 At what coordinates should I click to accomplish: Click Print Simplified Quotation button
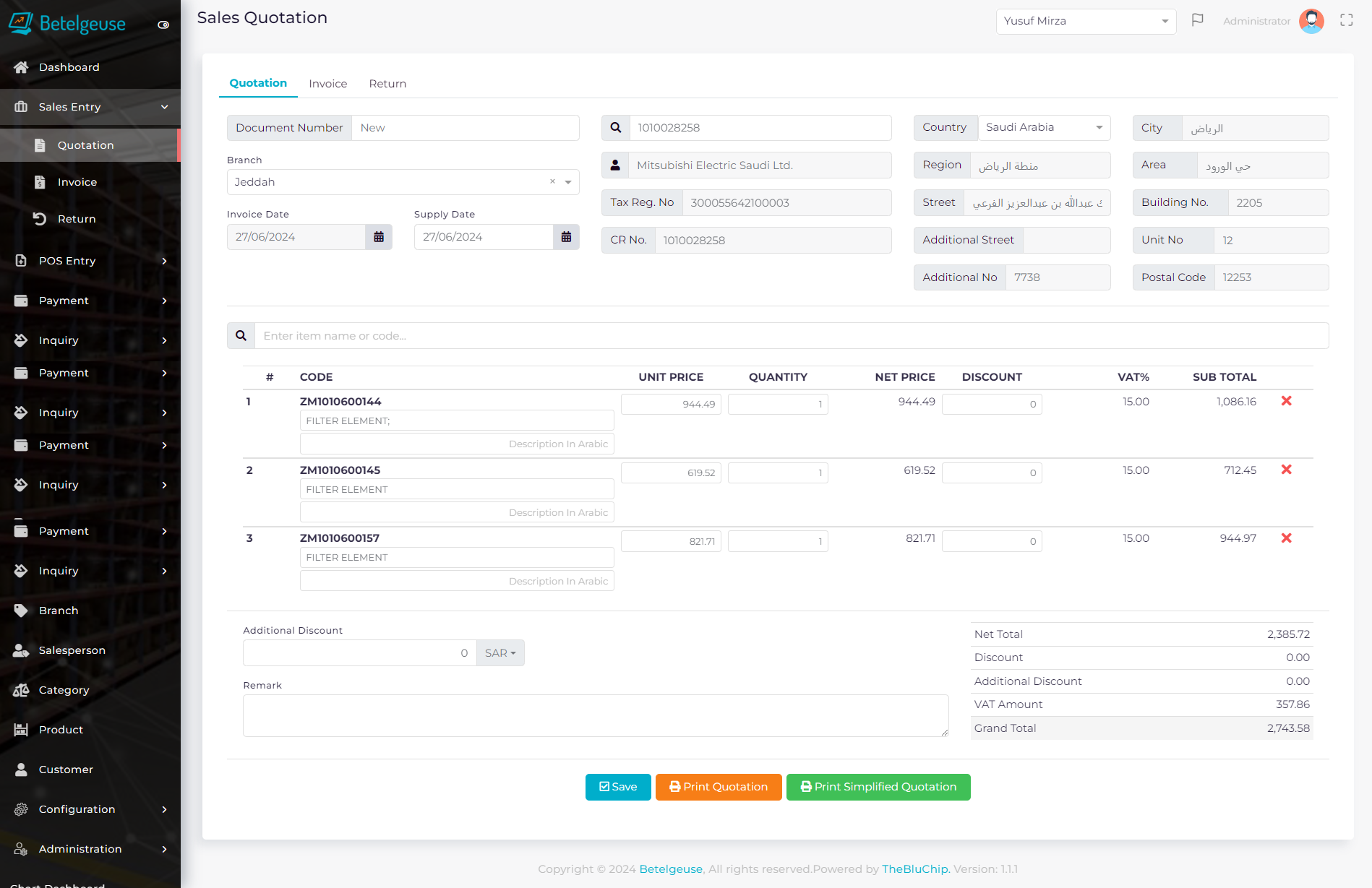[878, 787]
